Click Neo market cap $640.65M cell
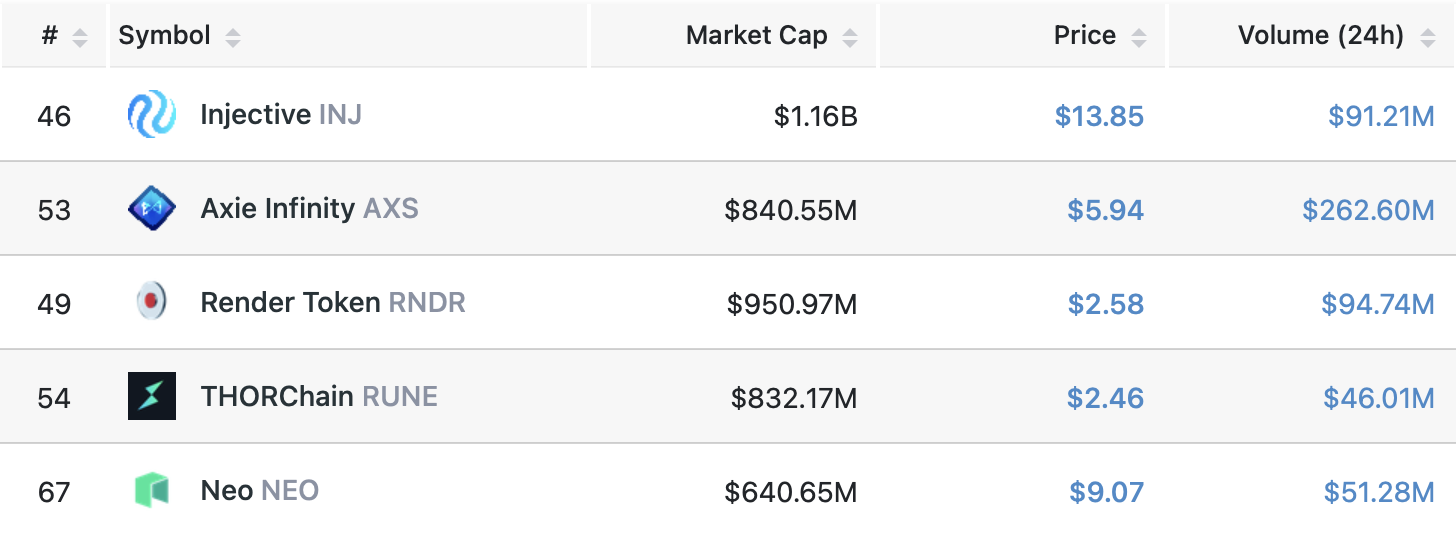Screen dimensions: 1456x536 pyautogui.click(x=791, y=492)
